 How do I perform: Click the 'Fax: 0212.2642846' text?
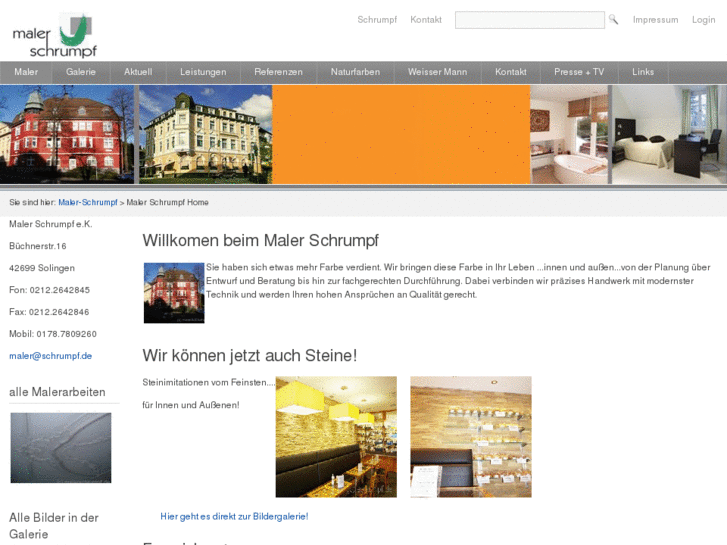[x=49, y=312]
